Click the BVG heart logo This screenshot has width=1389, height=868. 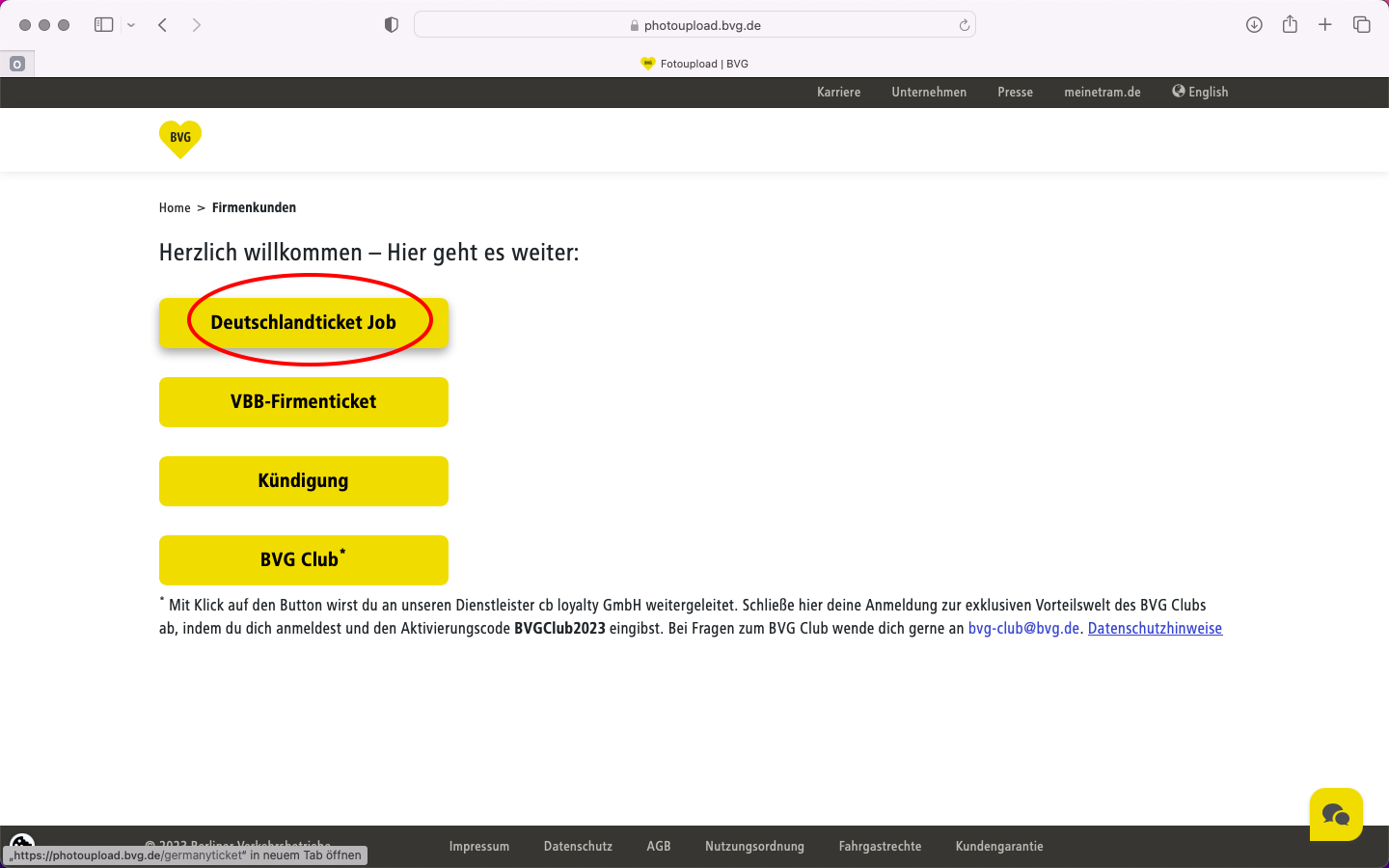point(180,139)
